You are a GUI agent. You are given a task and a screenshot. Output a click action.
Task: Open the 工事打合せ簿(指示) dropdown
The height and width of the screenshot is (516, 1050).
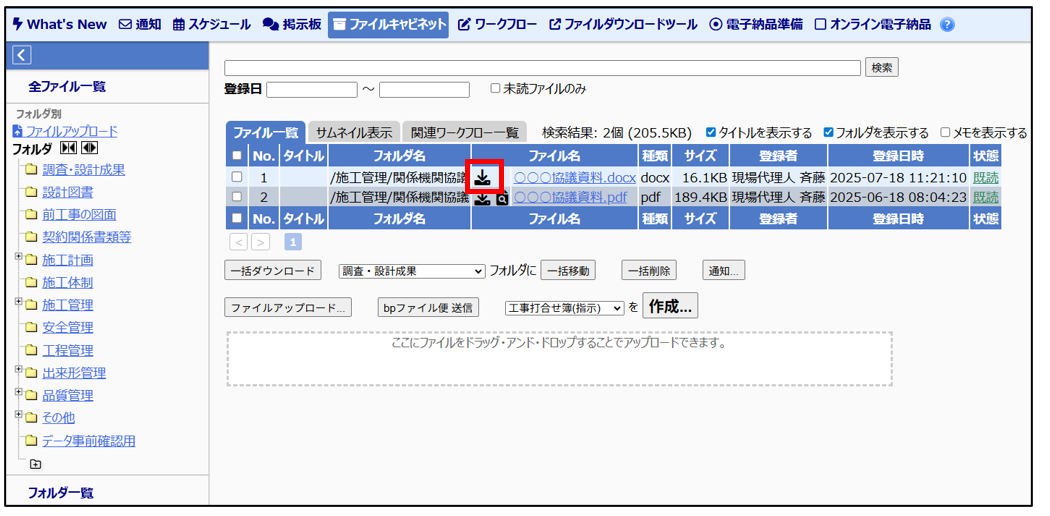click(564, 308)
